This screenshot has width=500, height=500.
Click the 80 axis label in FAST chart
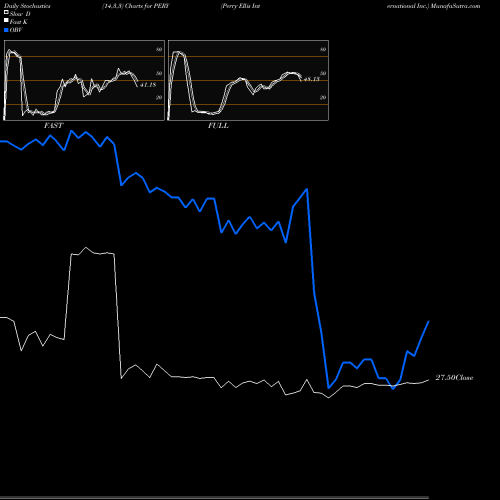159,49
